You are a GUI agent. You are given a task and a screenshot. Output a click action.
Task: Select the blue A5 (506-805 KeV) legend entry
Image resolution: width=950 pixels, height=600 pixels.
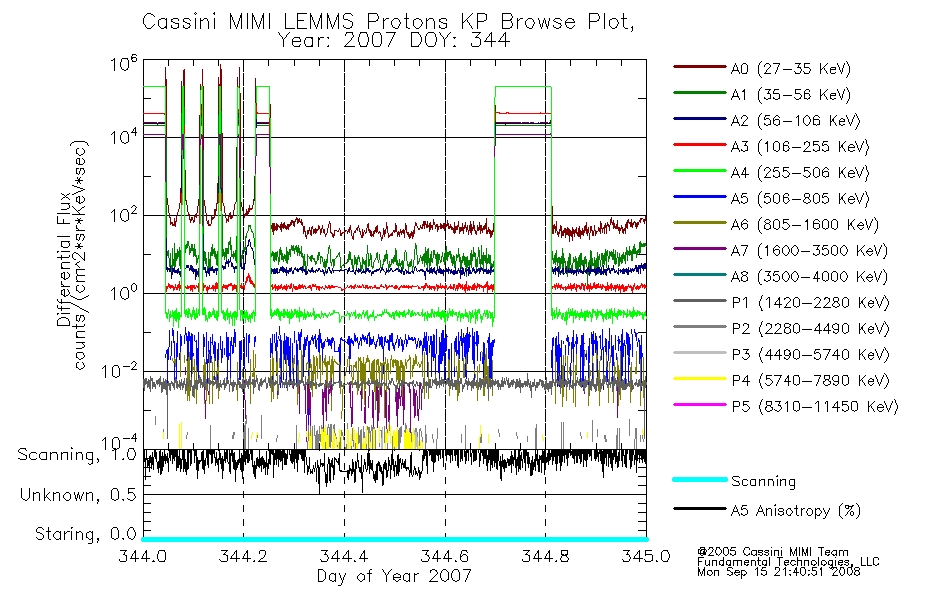(x=771, y=199)
